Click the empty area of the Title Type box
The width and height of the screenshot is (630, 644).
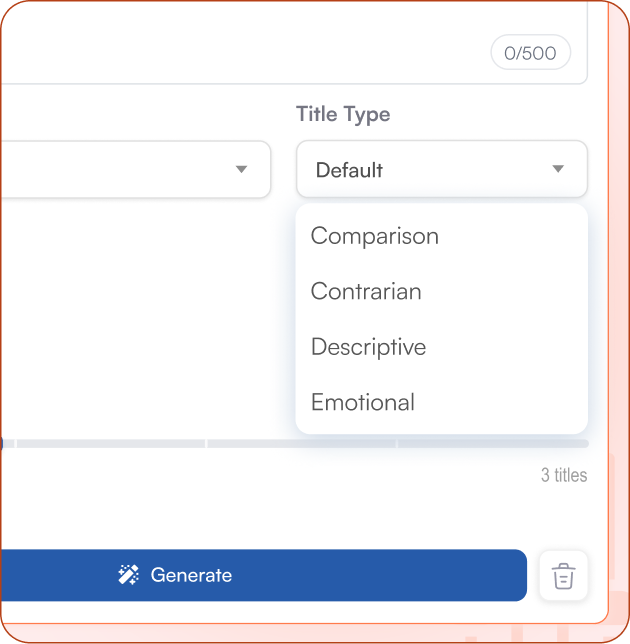(460, 170)
